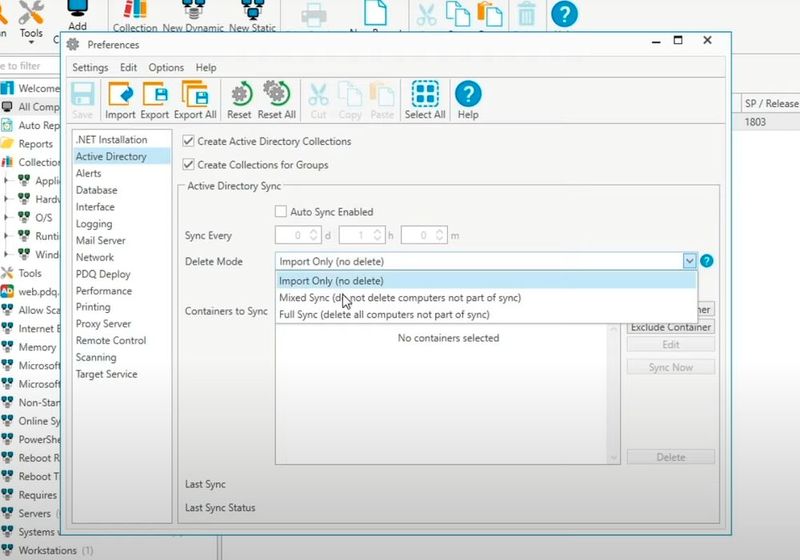Open the Tools menu in main window
The image size is (800, 560).
pyautogui.click(x=31, y=20)
